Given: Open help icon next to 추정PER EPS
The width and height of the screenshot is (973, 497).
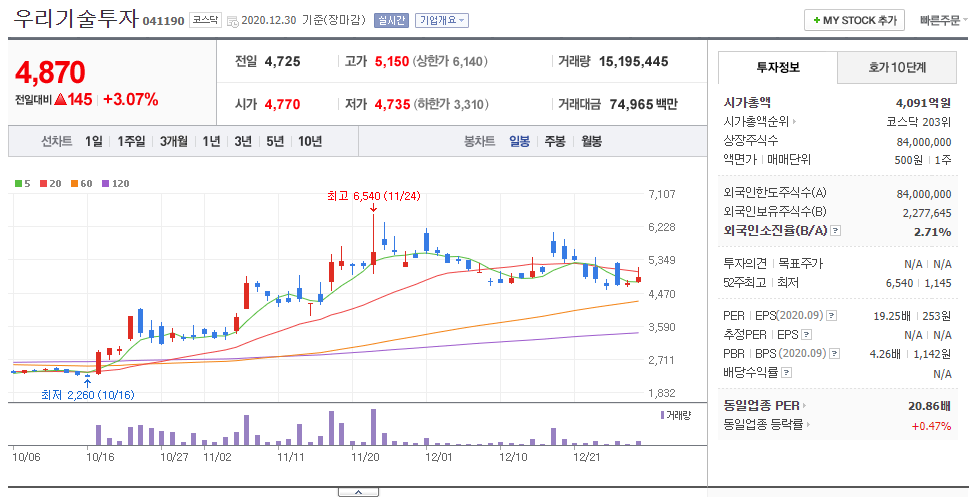Looking at the screenshot, I should (x=806, y=335).
